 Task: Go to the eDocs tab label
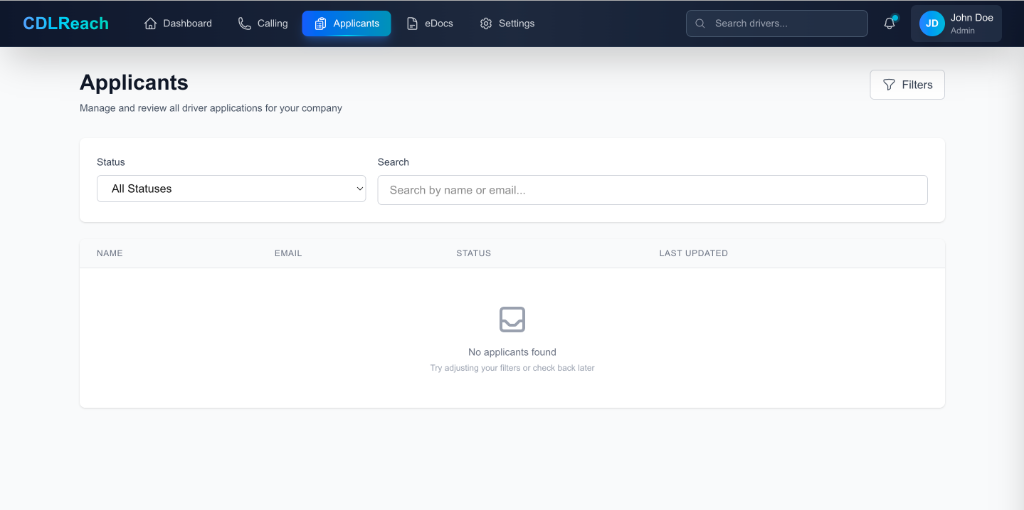[x=439, y=23]
